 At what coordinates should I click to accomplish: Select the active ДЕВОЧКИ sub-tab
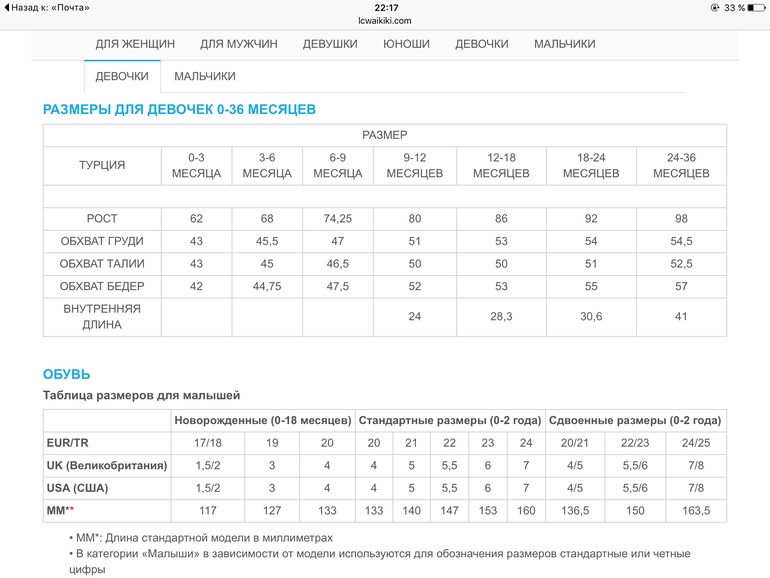coord(122,76)
